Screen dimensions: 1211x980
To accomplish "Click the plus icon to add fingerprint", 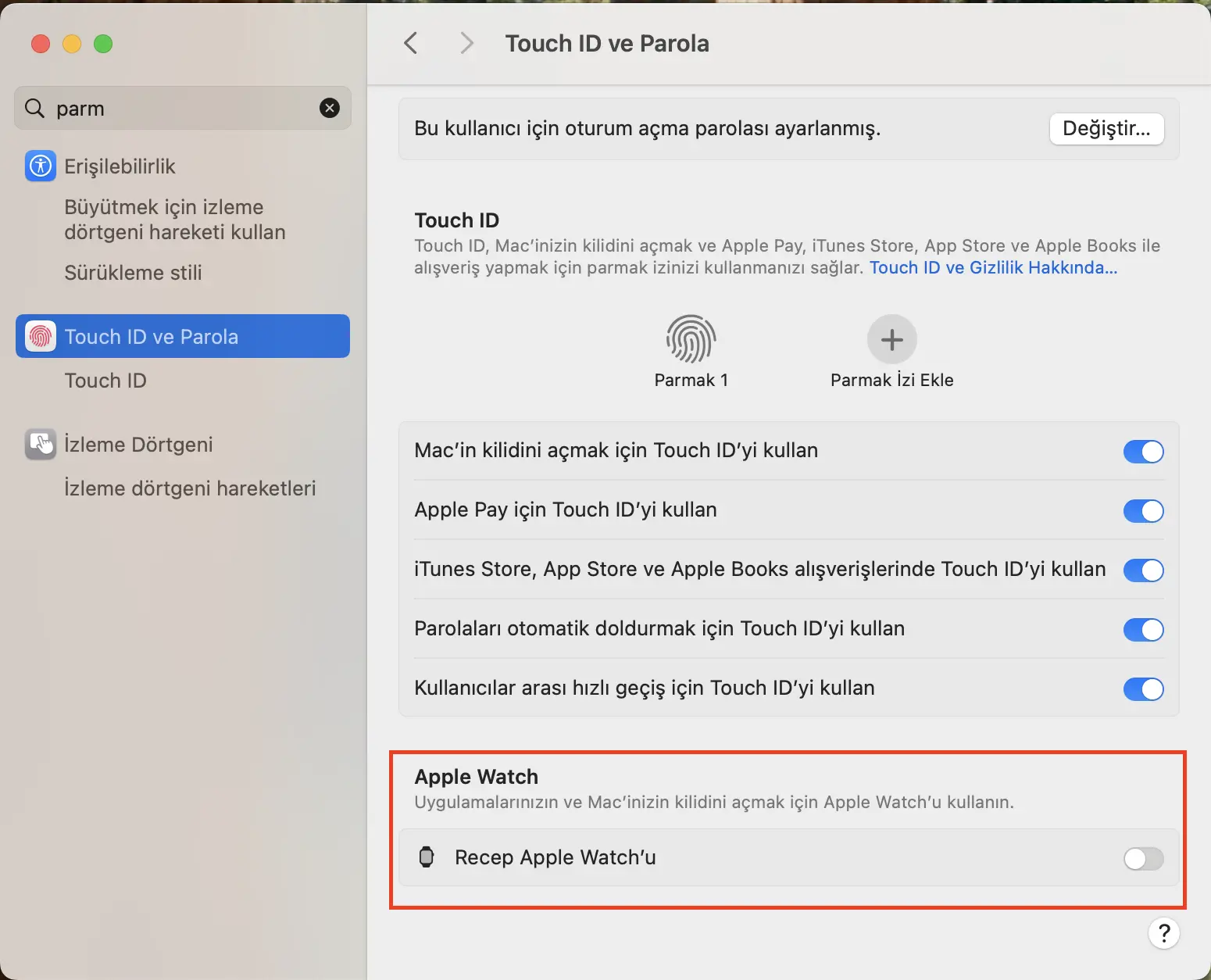I will (891, 339).
